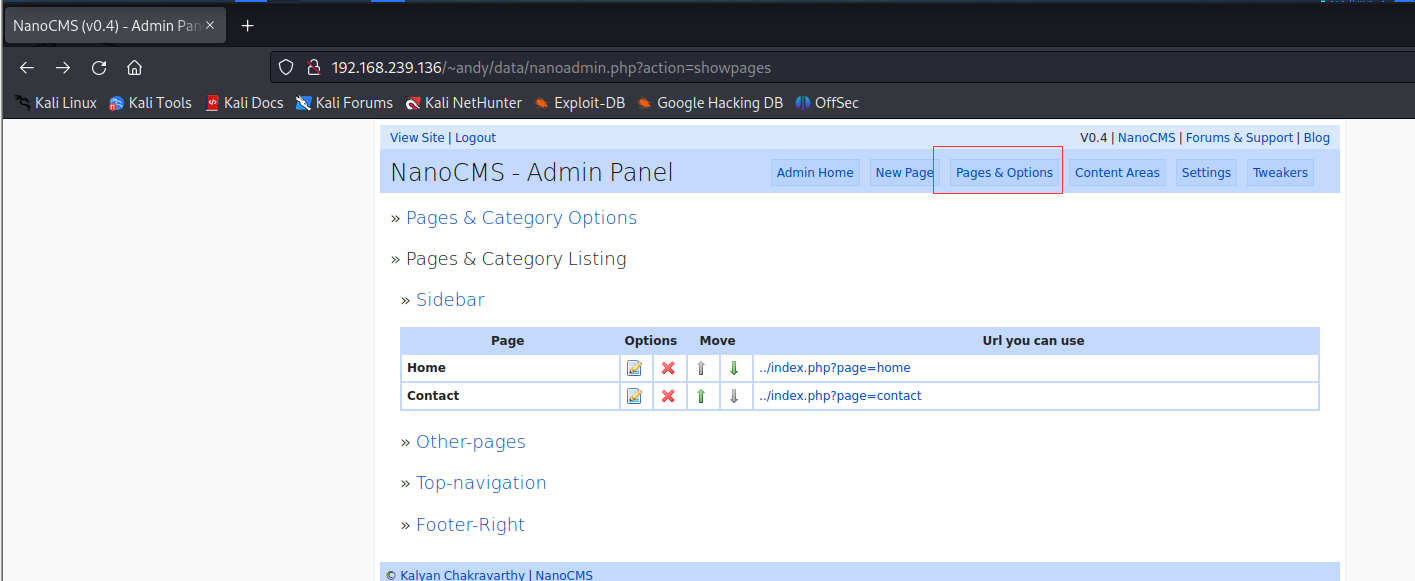
Task: Move the Contact page up with green arrow
Action: click(x=701, y=396)
